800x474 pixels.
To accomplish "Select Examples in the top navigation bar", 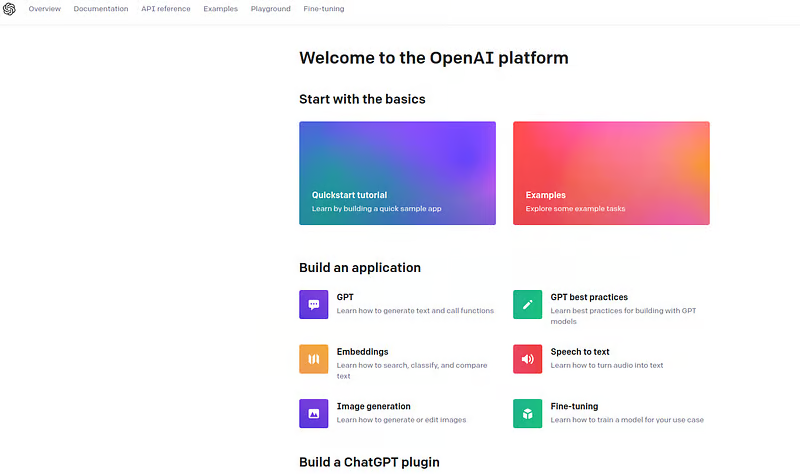I will pos(220,9).
